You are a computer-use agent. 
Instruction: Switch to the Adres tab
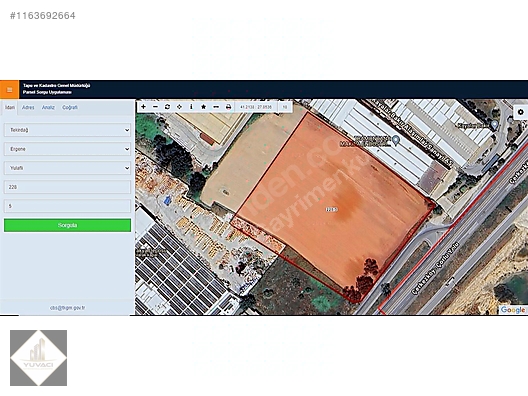point(28,107)
